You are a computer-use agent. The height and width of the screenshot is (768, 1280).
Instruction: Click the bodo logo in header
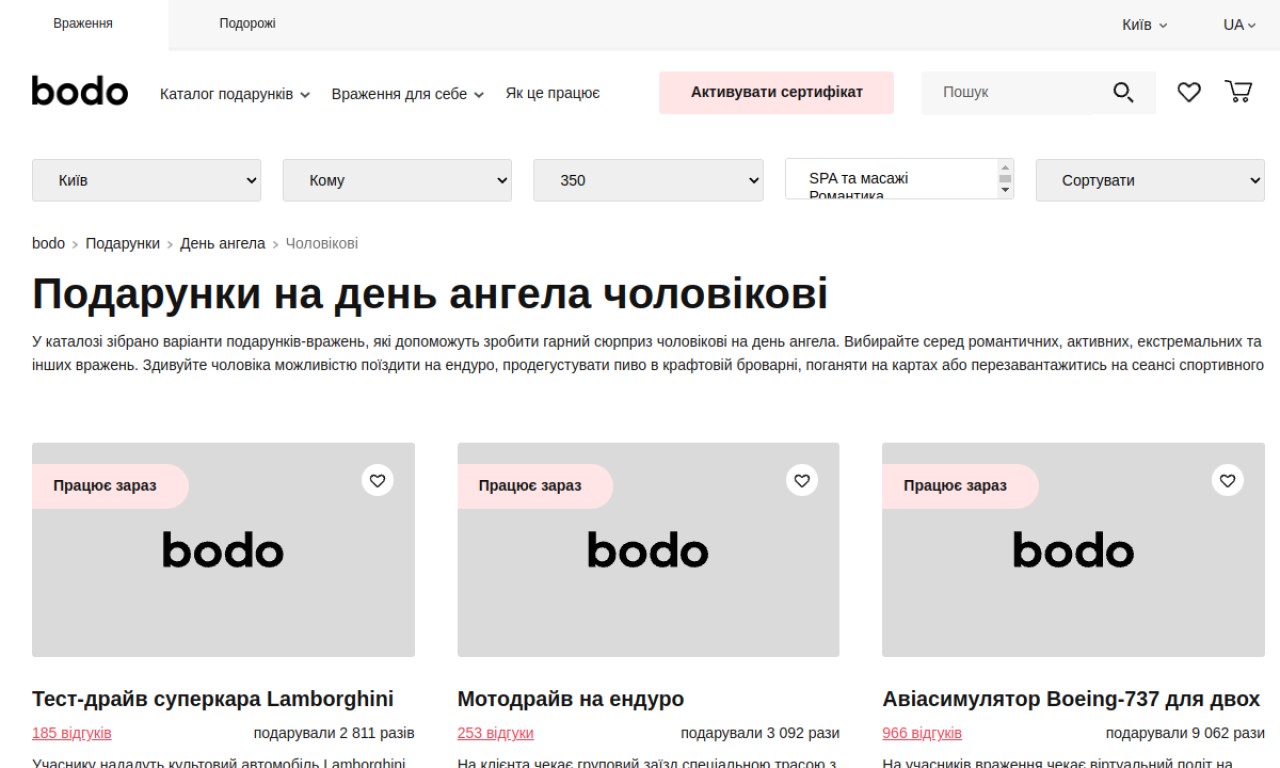point(80,91)
